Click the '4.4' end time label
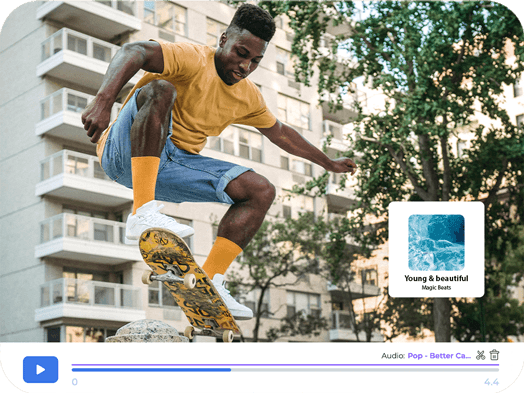 [x=491, y=382]
